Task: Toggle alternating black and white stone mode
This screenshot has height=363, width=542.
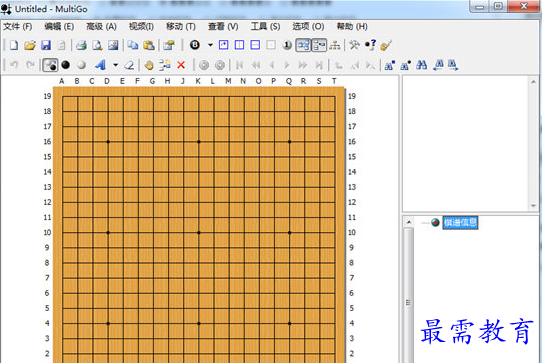Action: 50,65
